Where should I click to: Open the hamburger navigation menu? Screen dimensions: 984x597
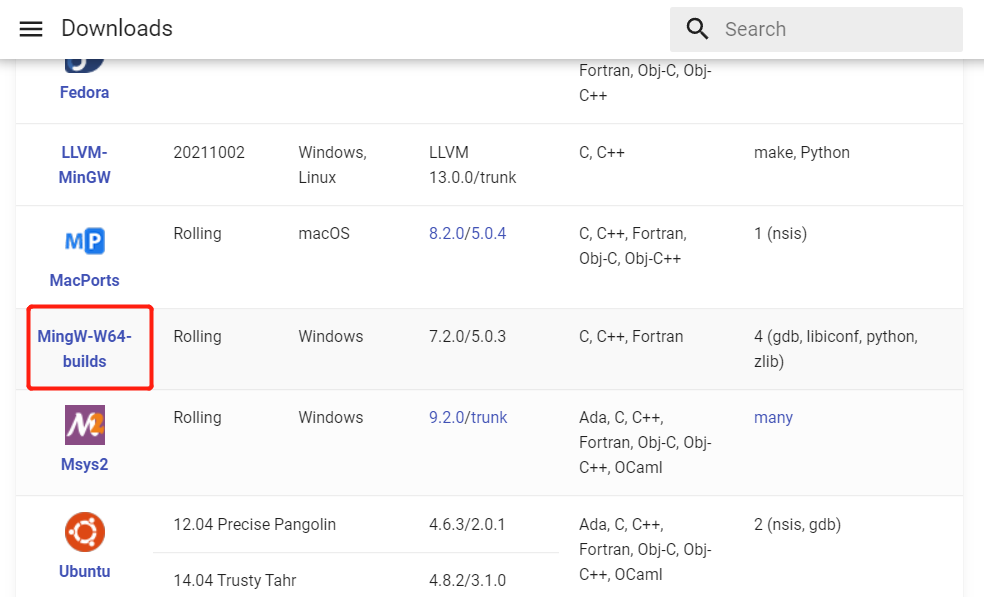pos(31,29)
